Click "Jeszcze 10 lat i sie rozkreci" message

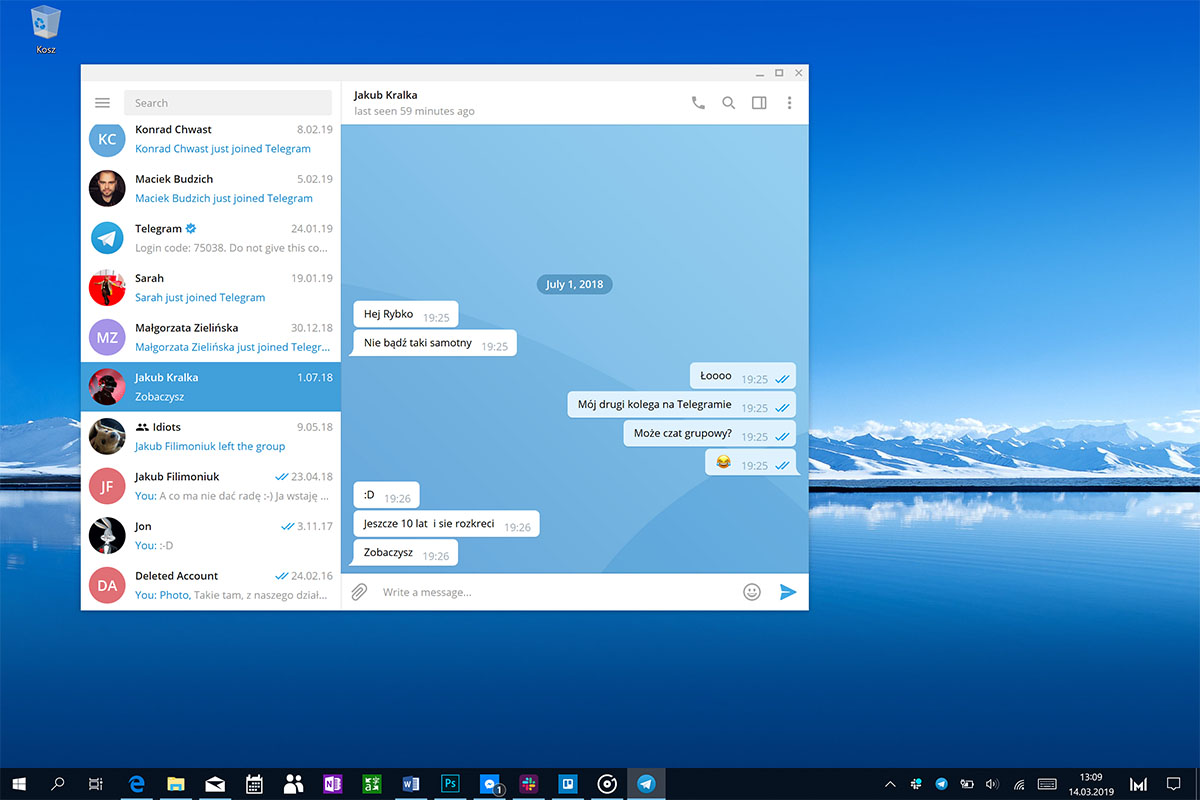click(x=447, y=524)
